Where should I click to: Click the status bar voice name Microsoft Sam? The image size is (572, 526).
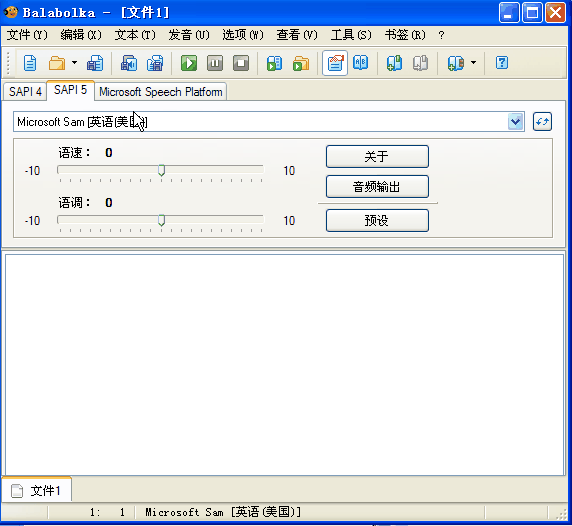(x=223, y=512)
